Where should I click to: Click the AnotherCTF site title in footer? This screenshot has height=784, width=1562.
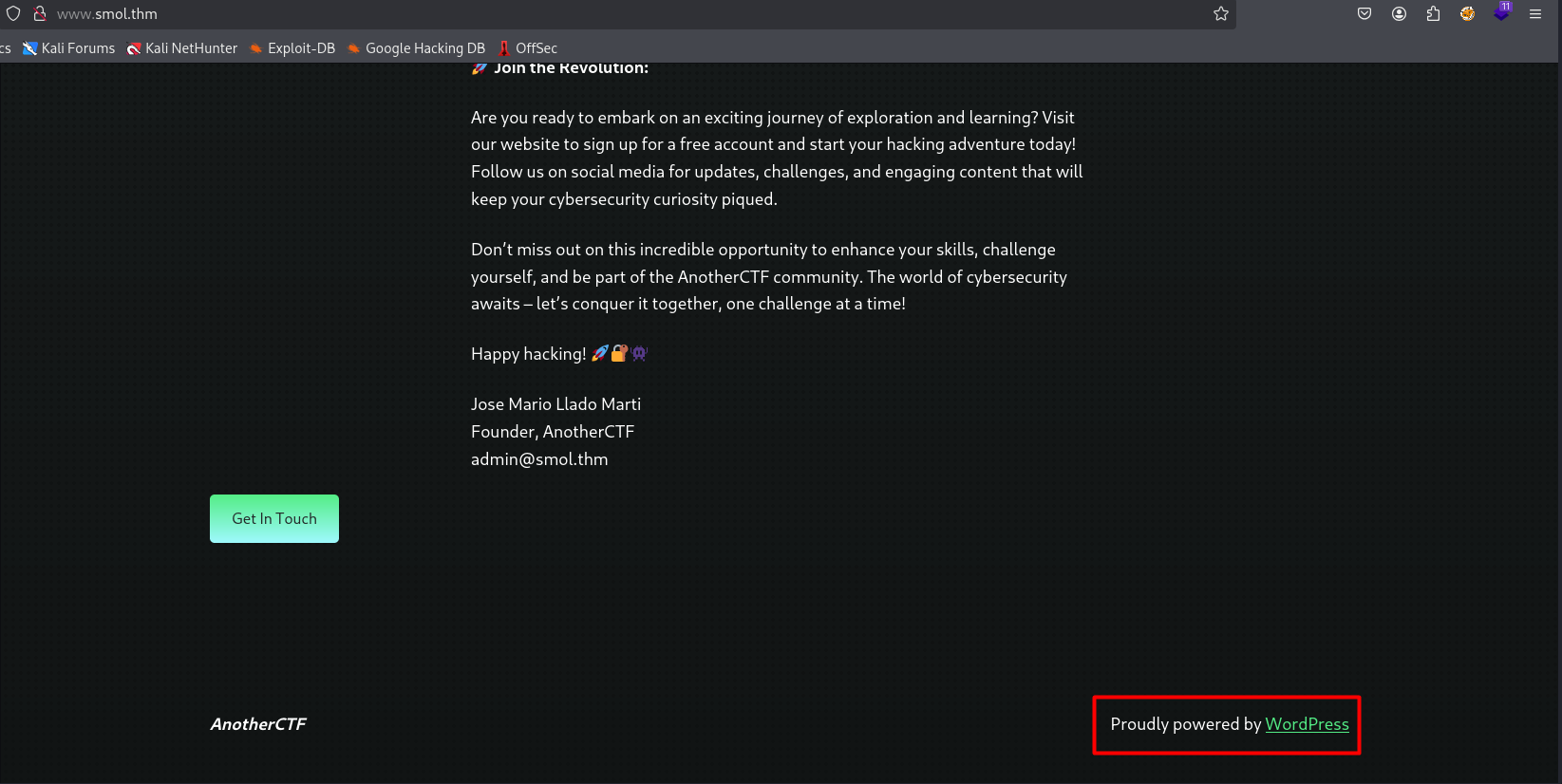pyautogui.click(x=258, y=724)
